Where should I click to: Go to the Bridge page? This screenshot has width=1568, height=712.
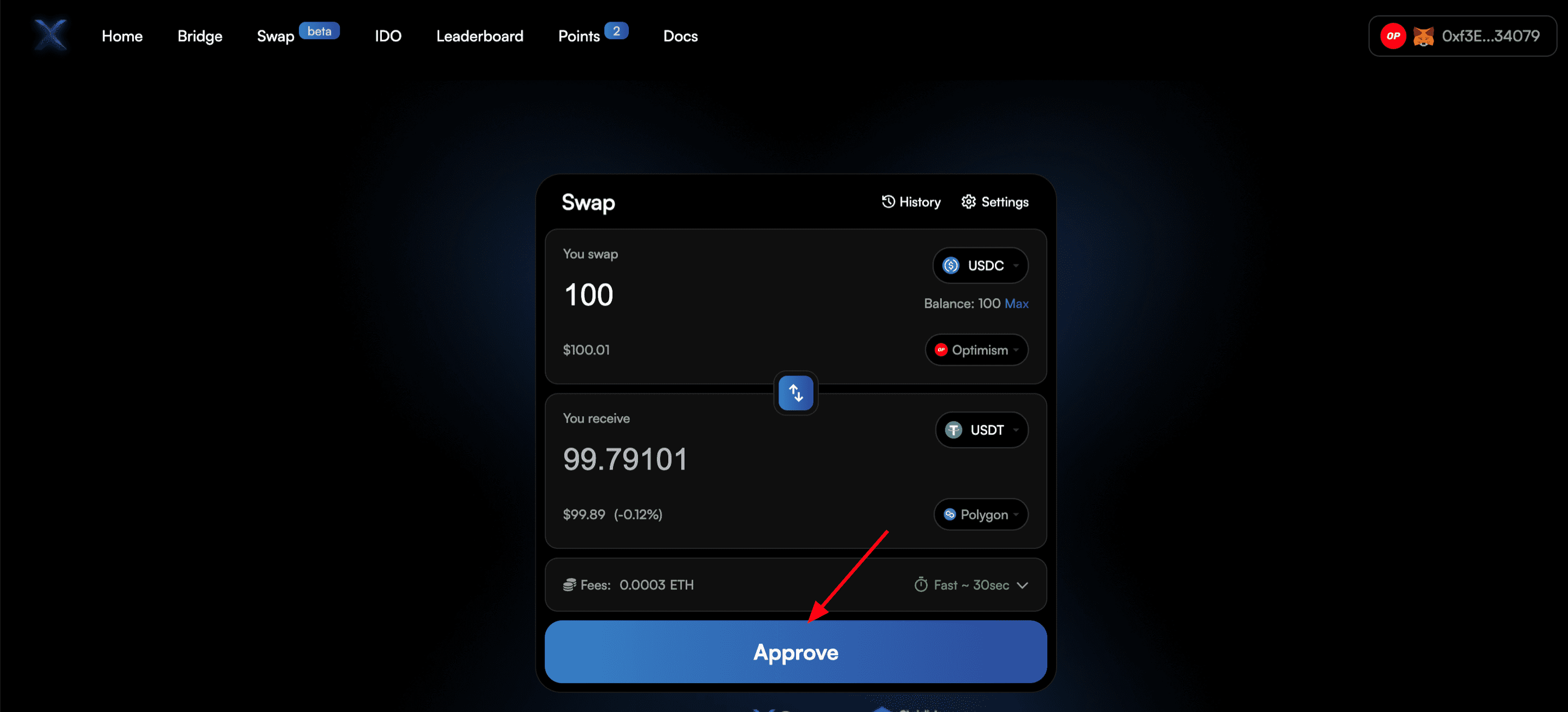[x=199, y=37]
